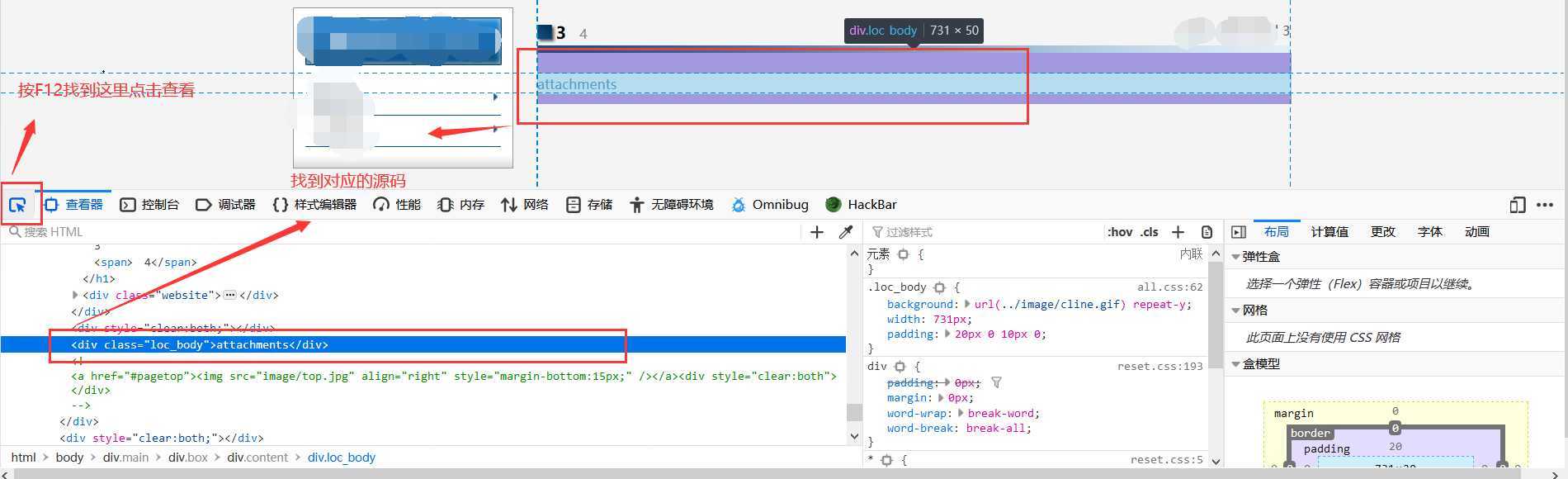Open the HackBar panel
Viewport: 1568px width, 479px height.
[x=861, y=205]
